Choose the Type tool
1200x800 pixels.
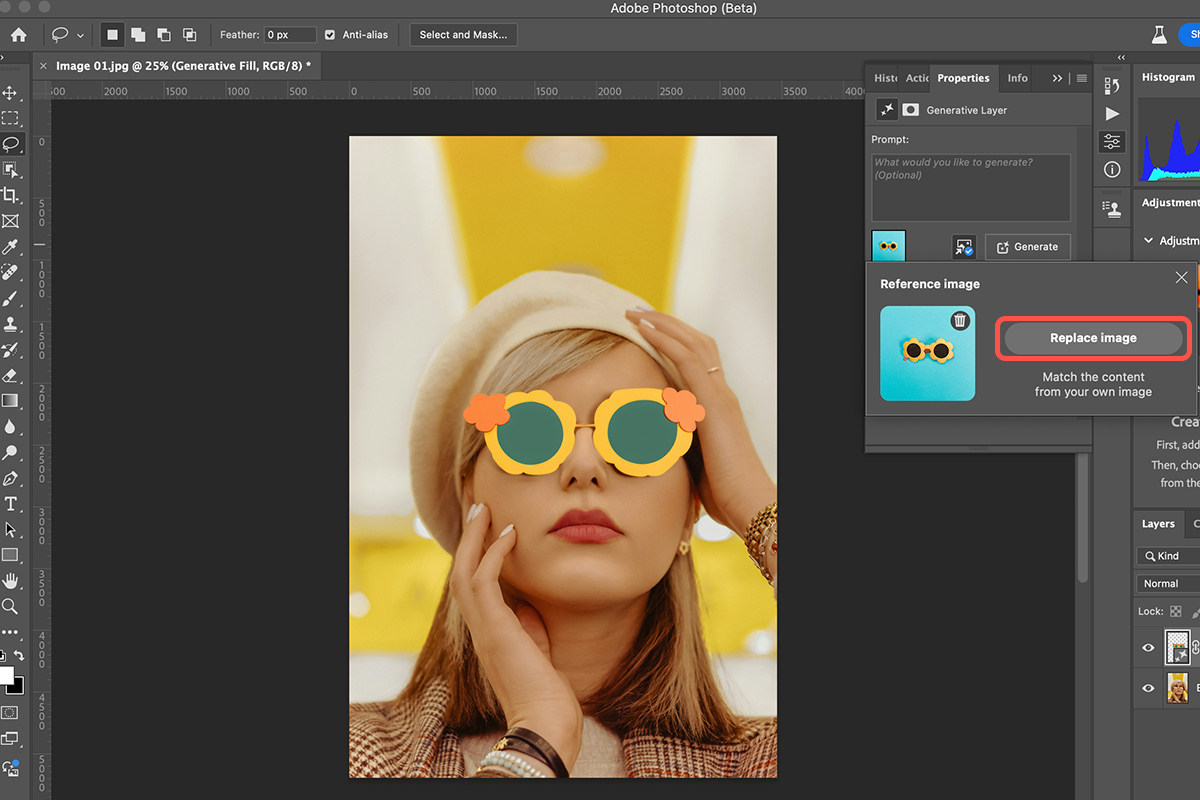[x=11, y=504]
